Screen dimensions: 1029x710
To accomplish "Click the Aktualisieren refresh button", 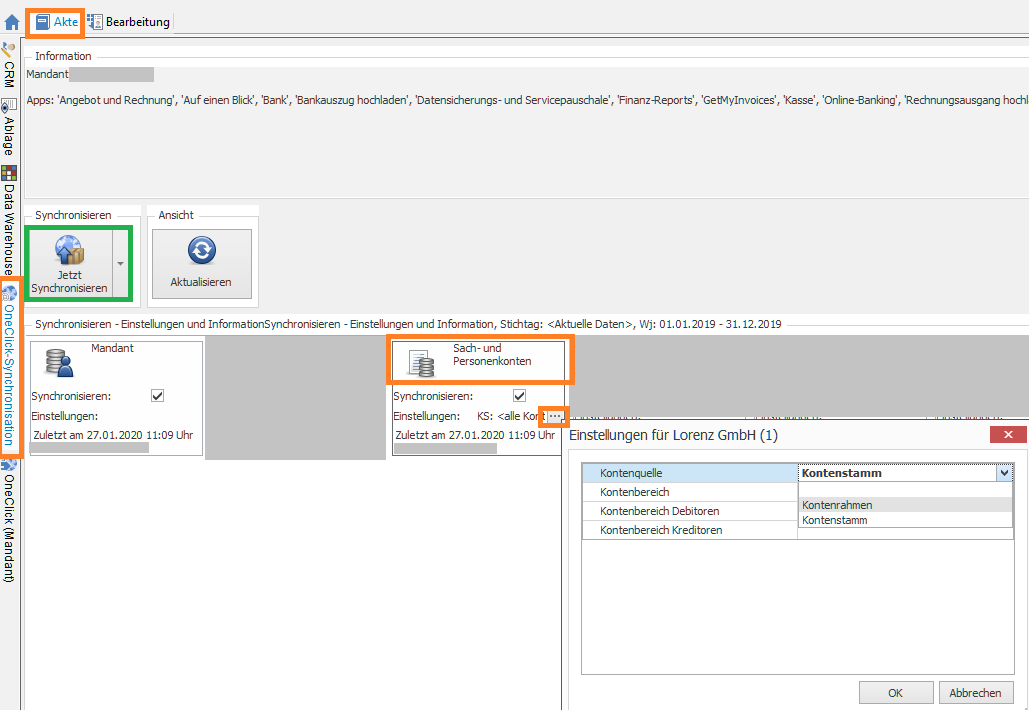I will click(x=201, y=264).
